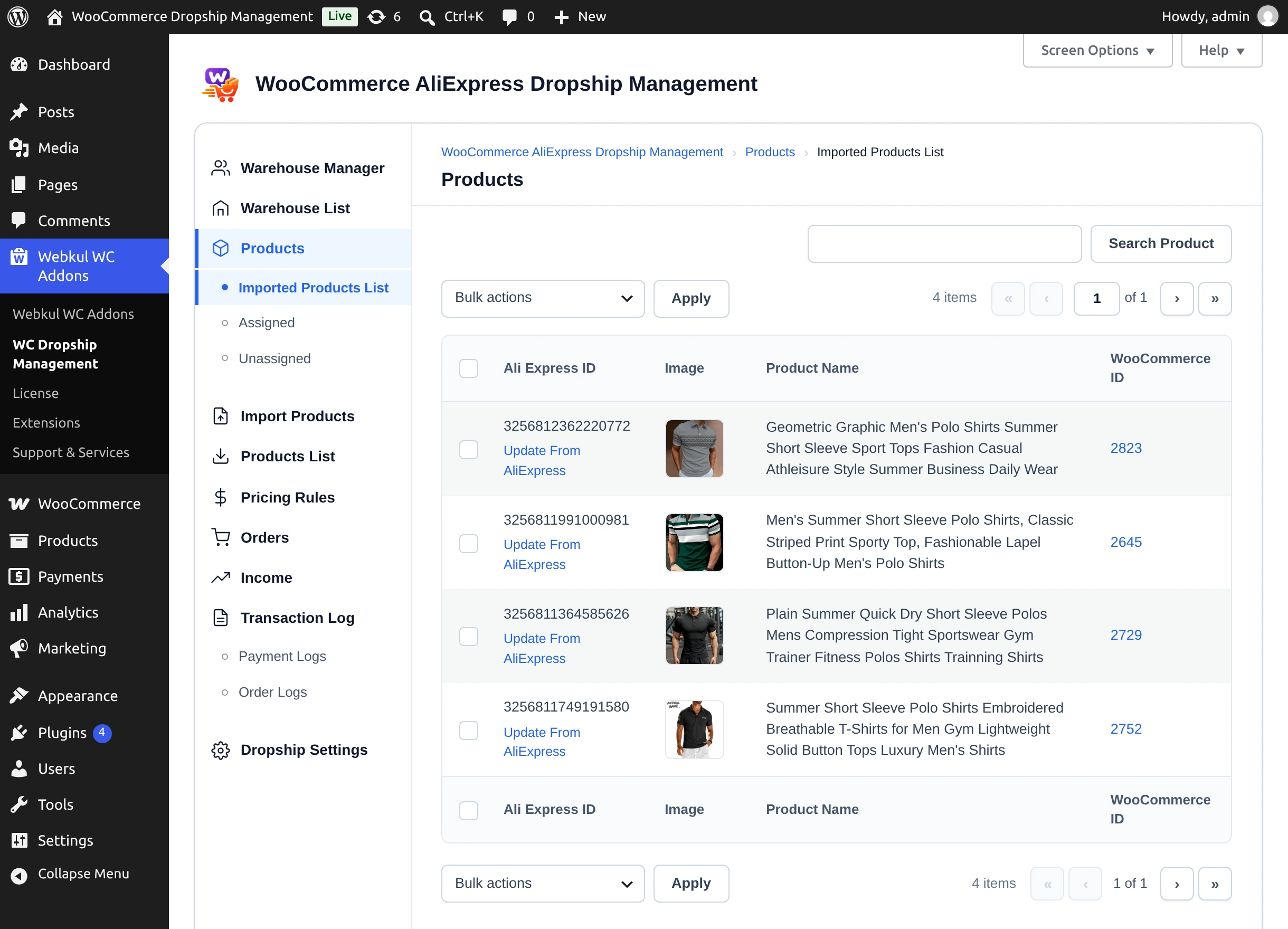Screen dimensions: 1288x929
Task: Open the Order Logs submenu item
Action: click(x=272, y=691)
